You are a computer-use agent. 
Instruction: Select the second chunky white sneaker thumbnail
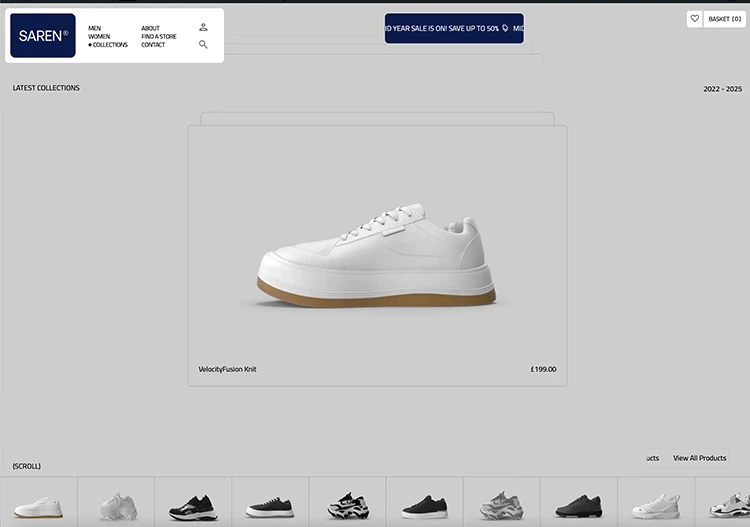(115, 505)
